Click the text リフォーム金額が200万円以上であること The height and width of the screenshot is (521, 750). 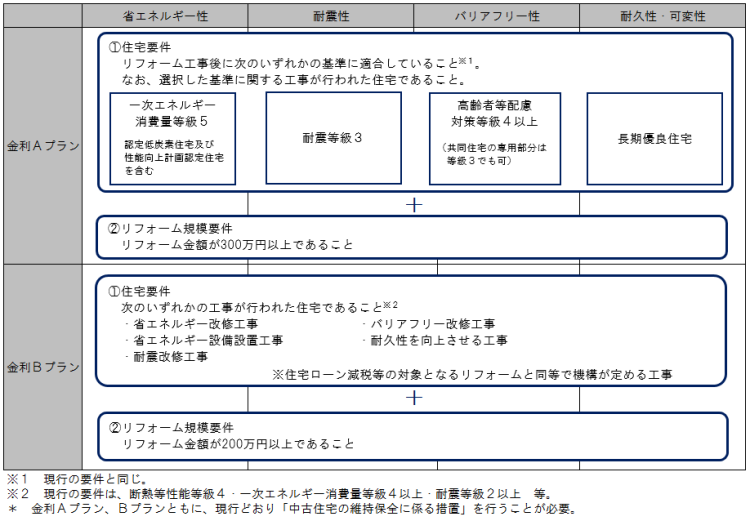click(x=238, y=444)
